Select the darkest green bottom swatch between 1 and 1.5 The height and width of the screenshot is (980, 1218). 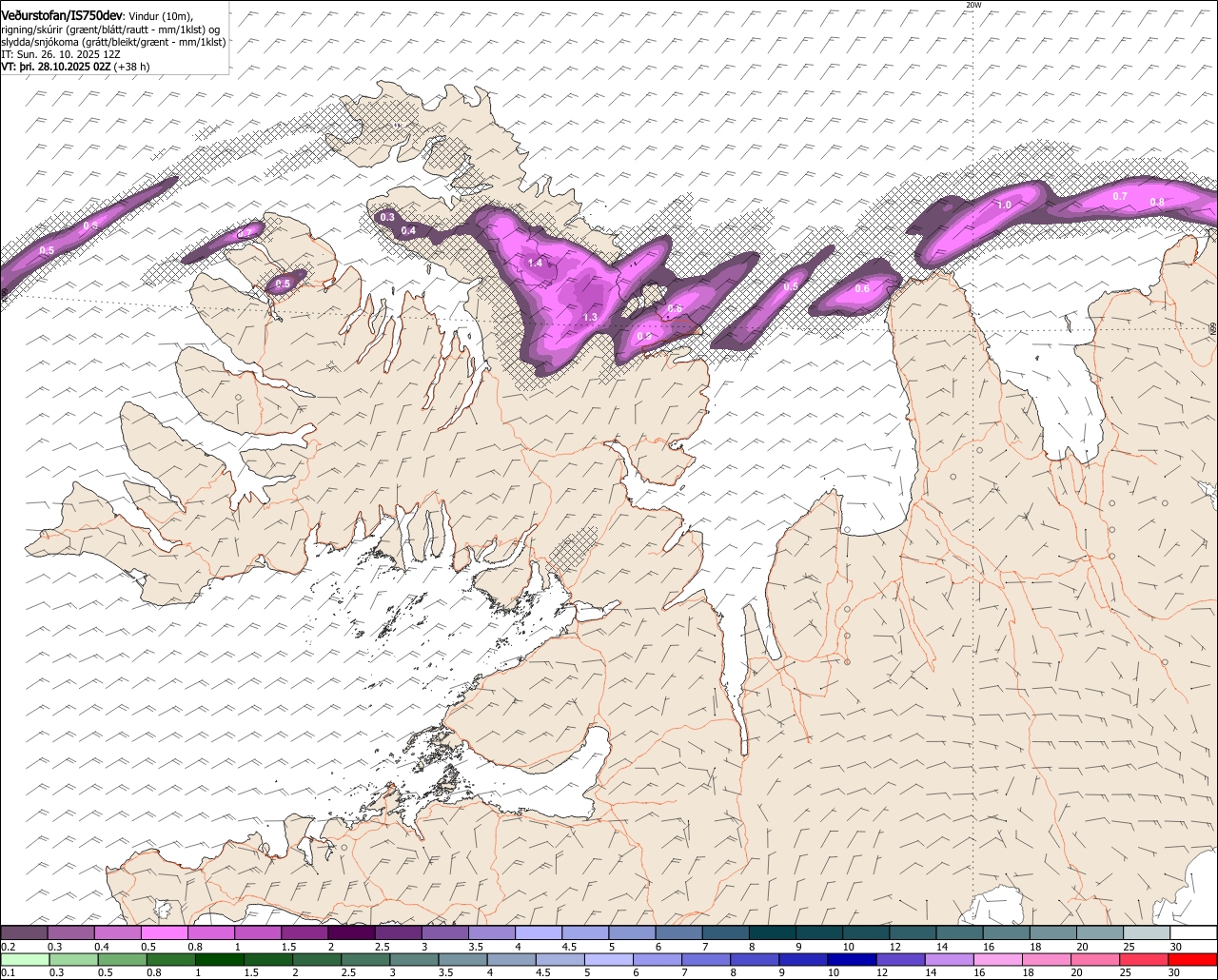click(220, 959)
